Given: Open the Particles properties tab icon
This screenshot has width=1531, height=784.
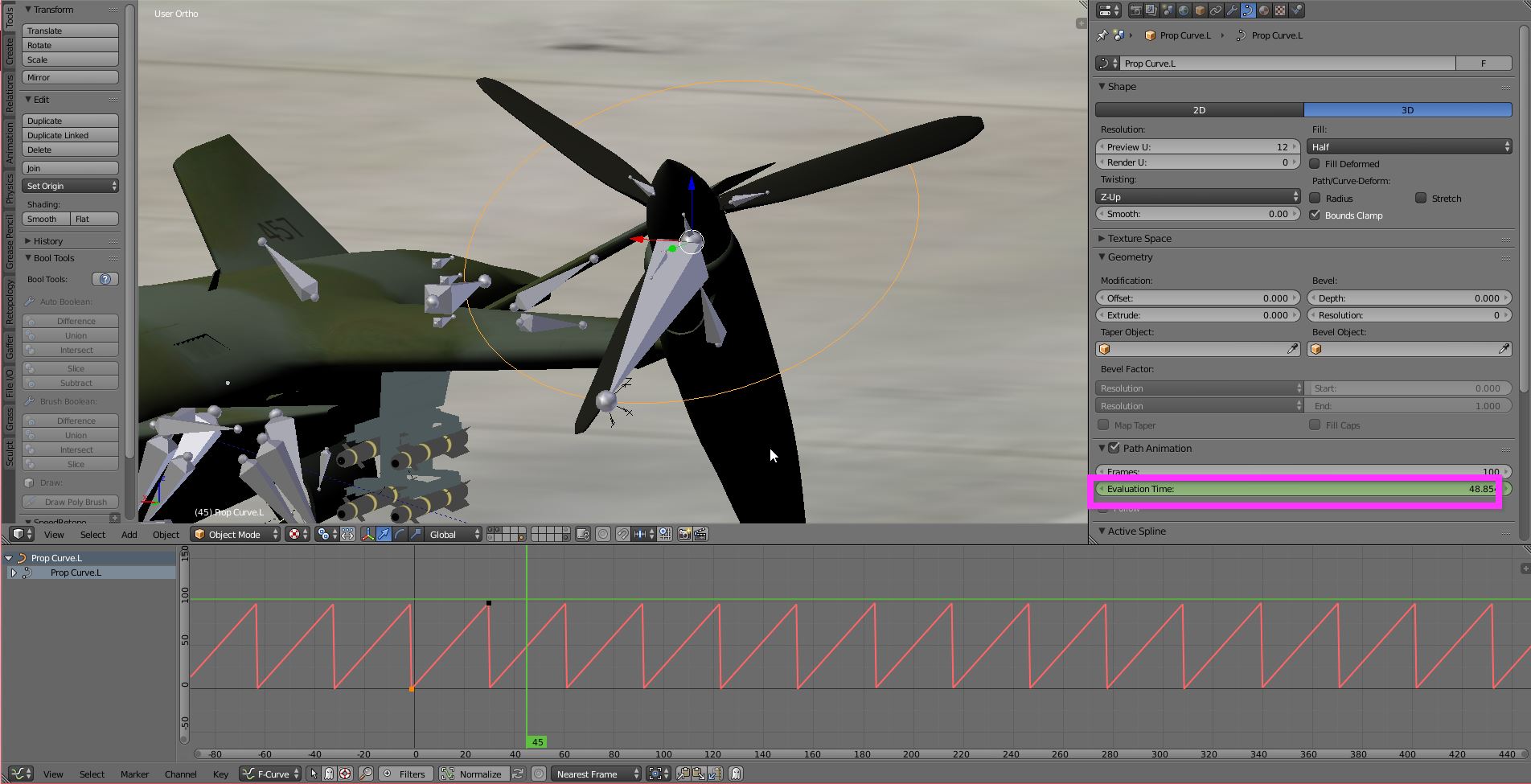Looking at the screenshot, I should tap(1296, 10).
